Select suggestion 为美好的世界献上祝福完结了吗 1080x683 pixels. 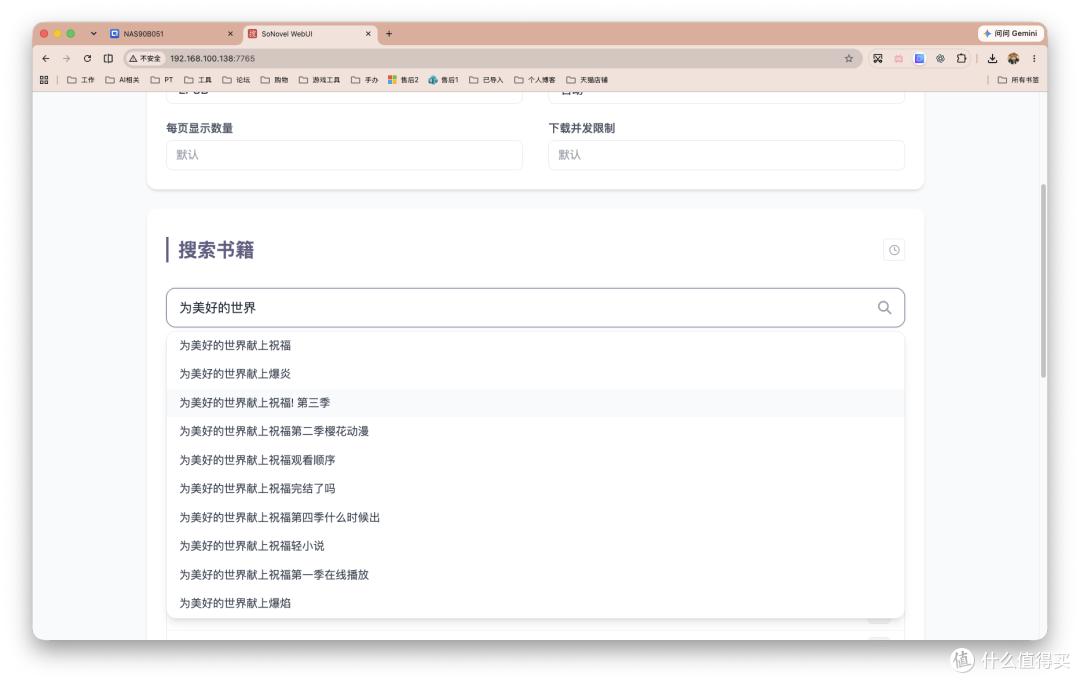[535, 488]
